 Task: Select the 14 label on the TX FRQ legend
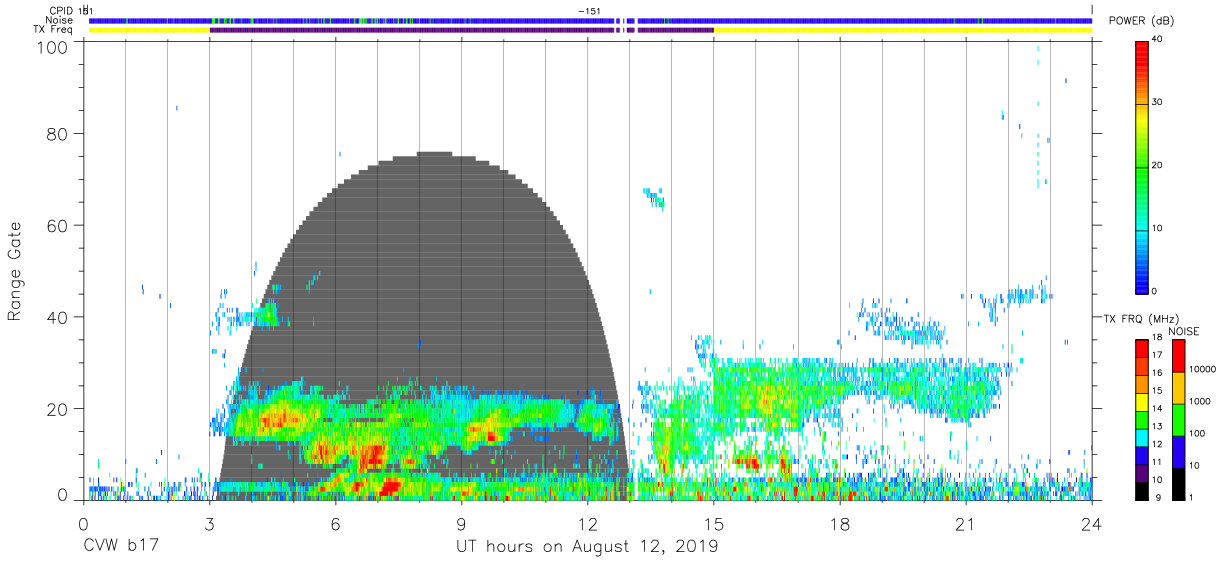[1157, 409]
